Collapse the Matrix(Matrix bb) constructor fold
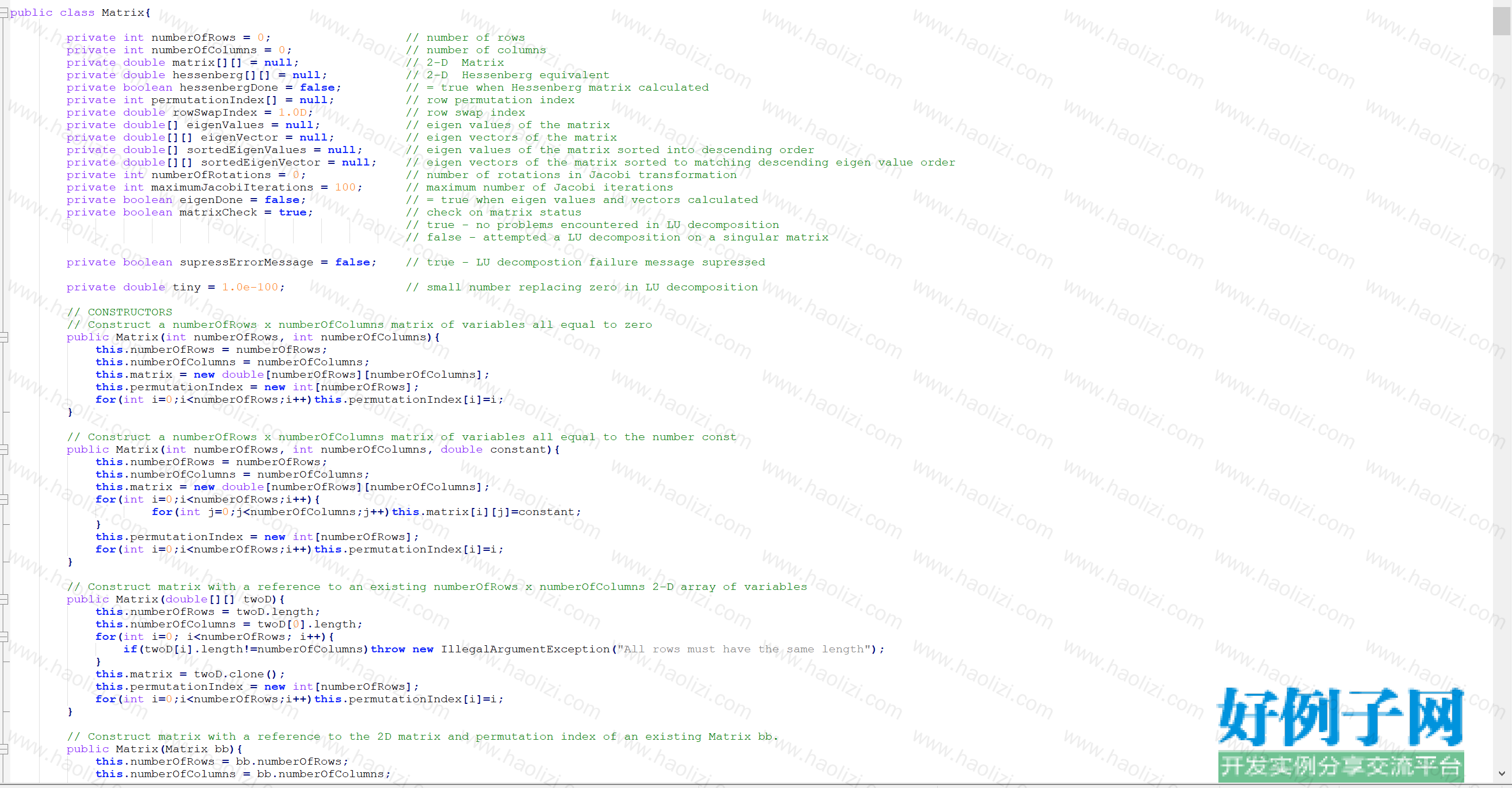Screen dimensions: 1512x788 [3, 749]
